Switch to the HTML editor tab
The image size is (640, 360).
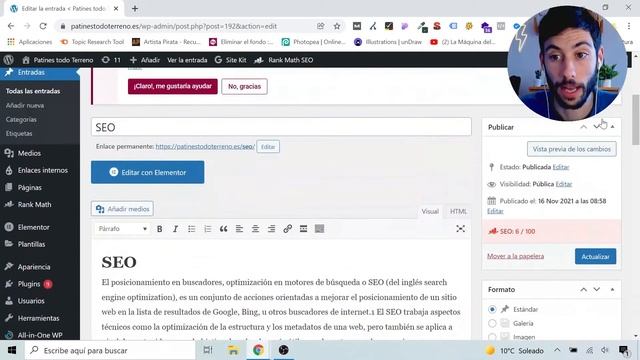(x=458, y=211)
